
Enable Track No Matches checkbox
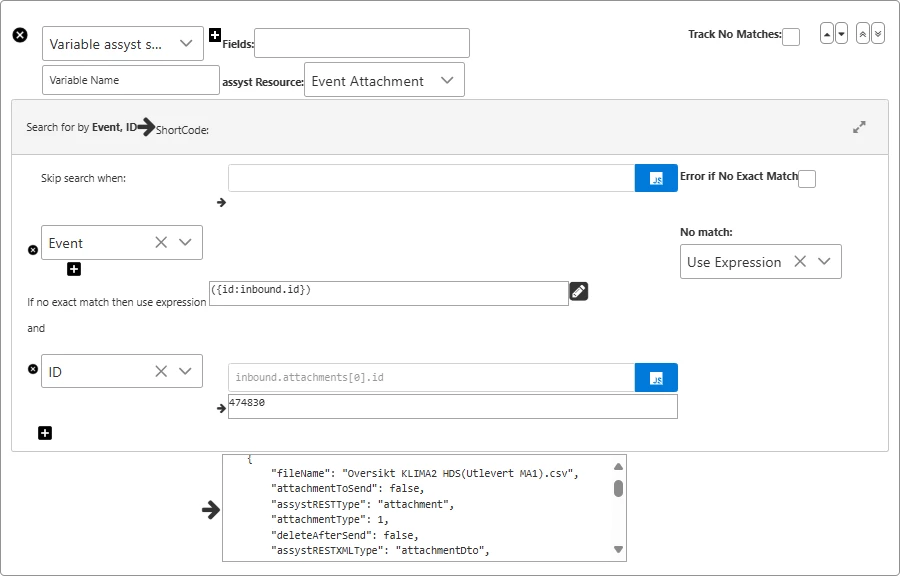coord(791,37)
